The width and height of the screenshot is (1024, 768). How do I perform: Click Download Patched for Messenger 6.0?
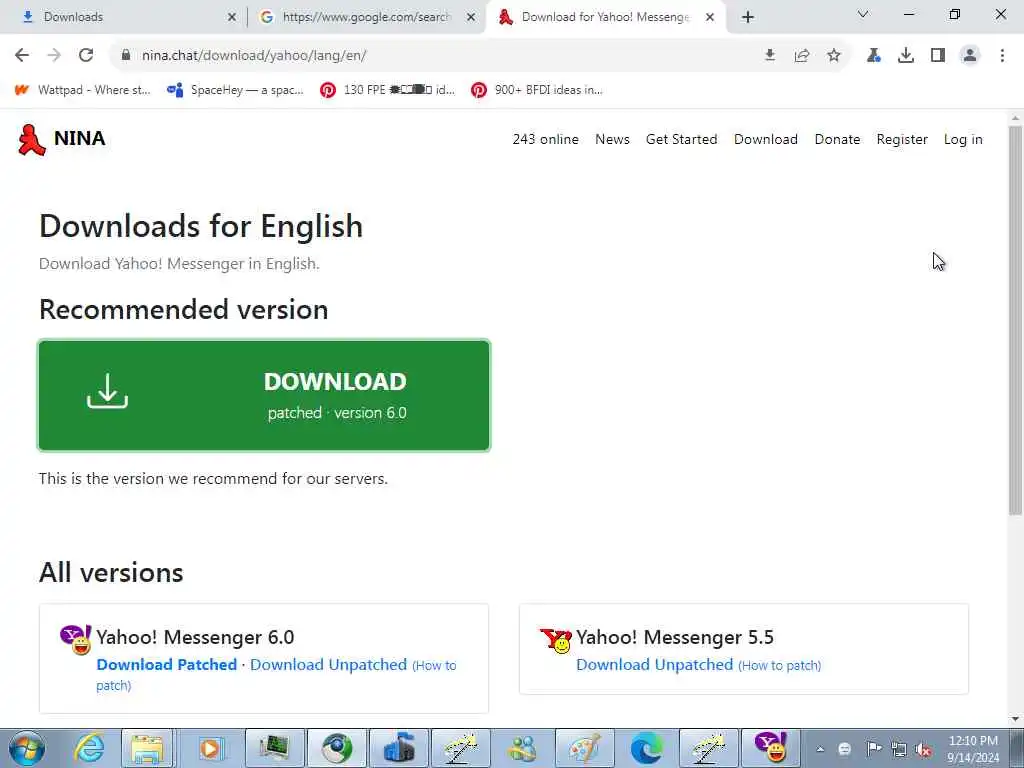[x=167, y=665]
